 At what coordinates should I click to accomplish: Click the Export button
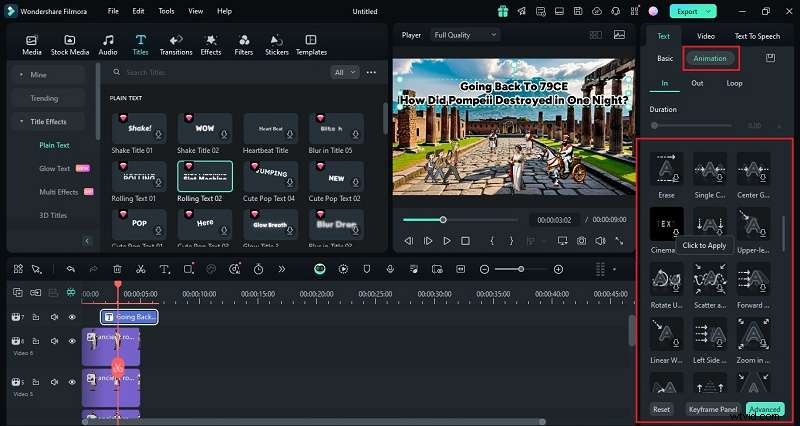tap(687, 11)
